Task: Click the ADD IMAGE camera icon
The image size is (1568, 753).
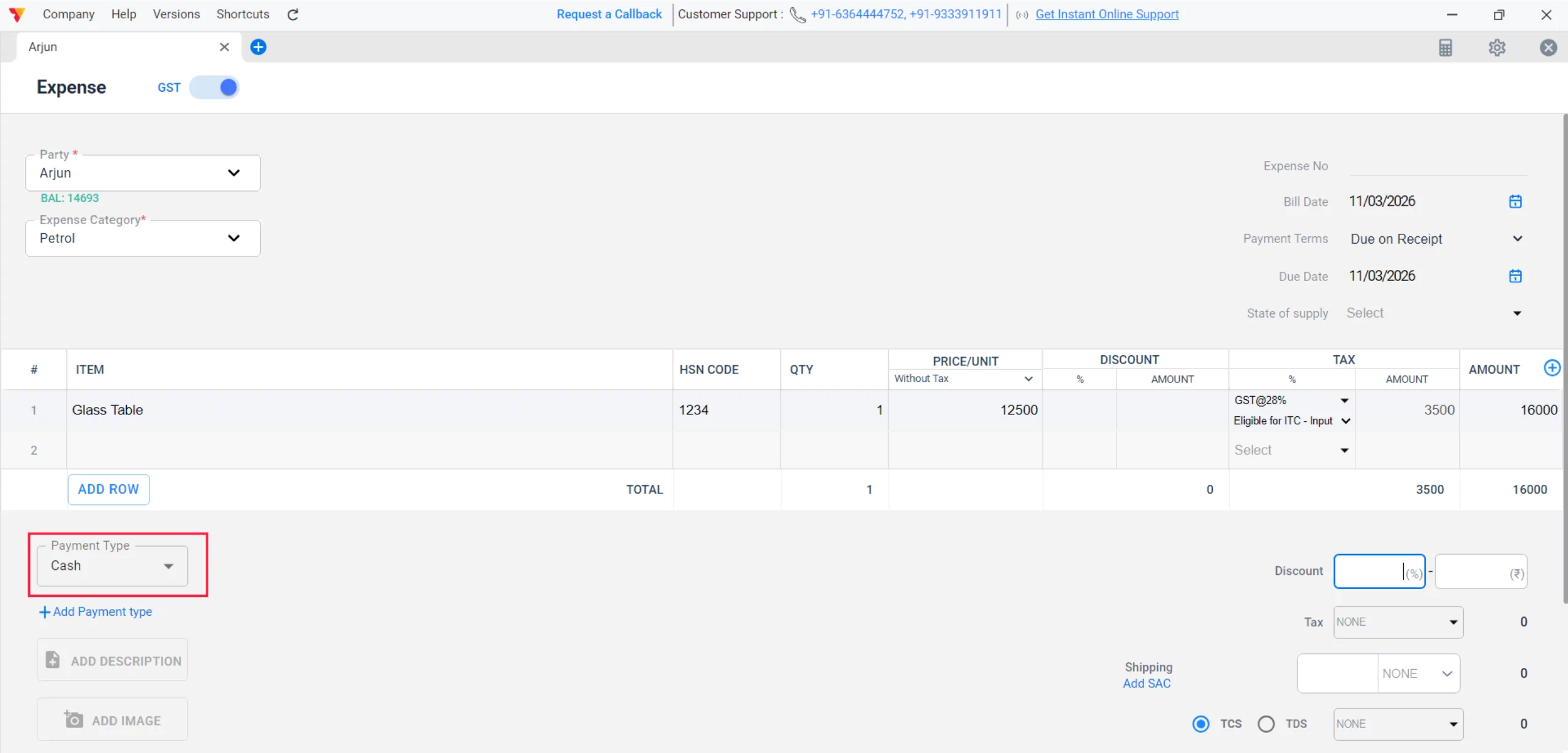Action: coord(73,719)
